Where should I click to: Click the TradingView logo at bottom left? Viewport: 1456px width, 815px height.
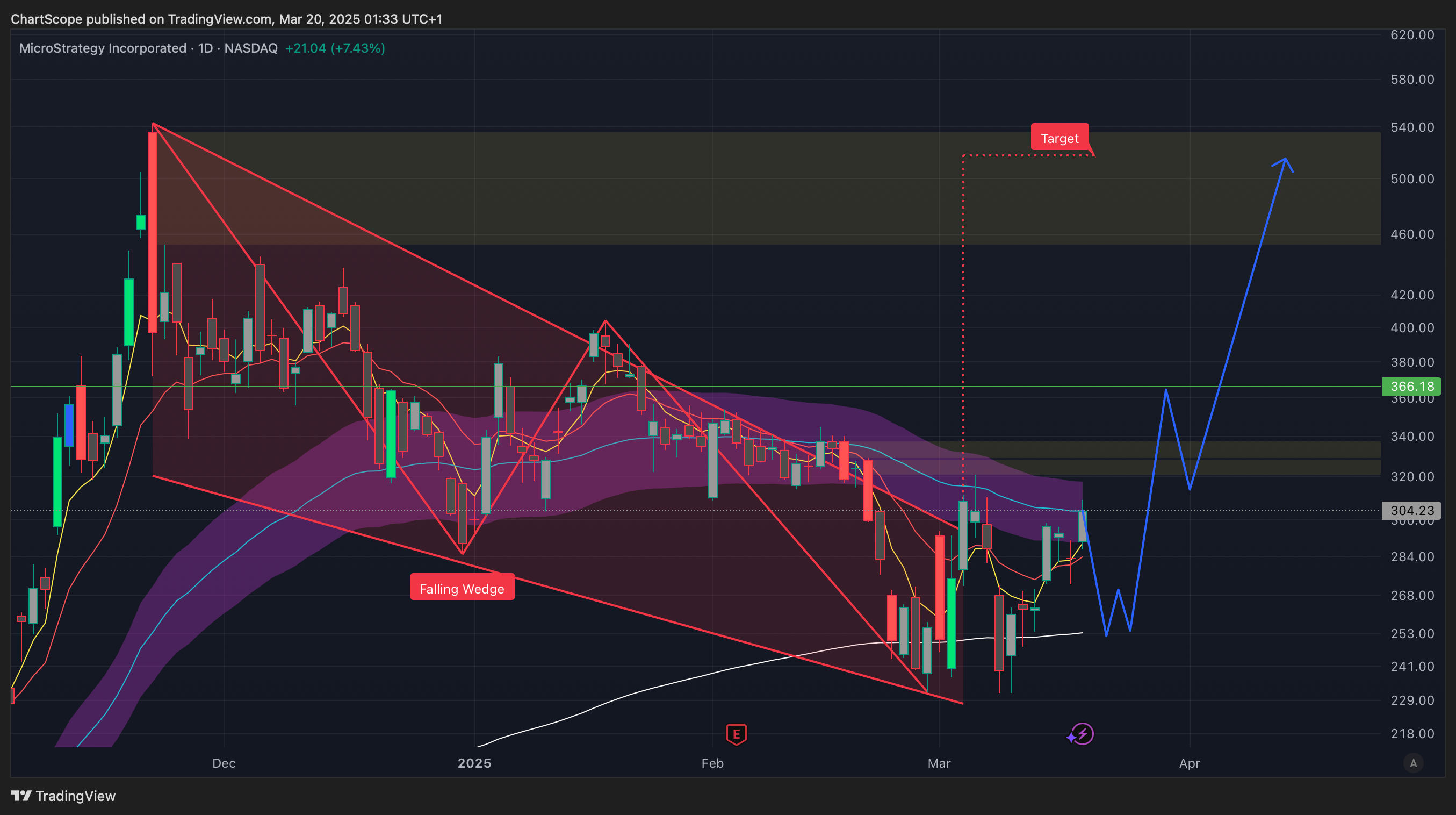point(63,796)
